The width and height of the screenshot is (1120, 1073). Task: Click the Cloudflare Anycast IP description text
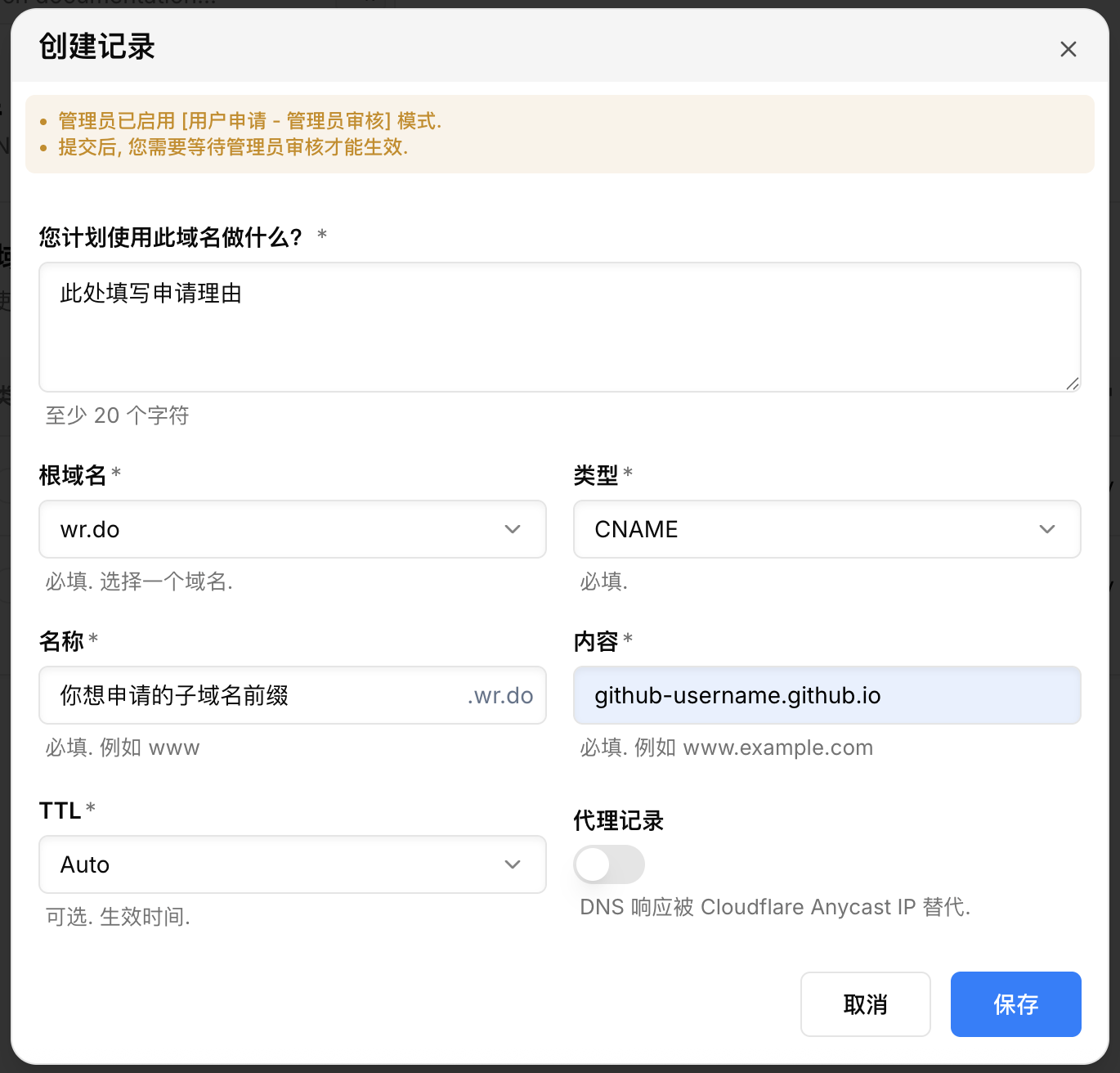pos(774,907)
